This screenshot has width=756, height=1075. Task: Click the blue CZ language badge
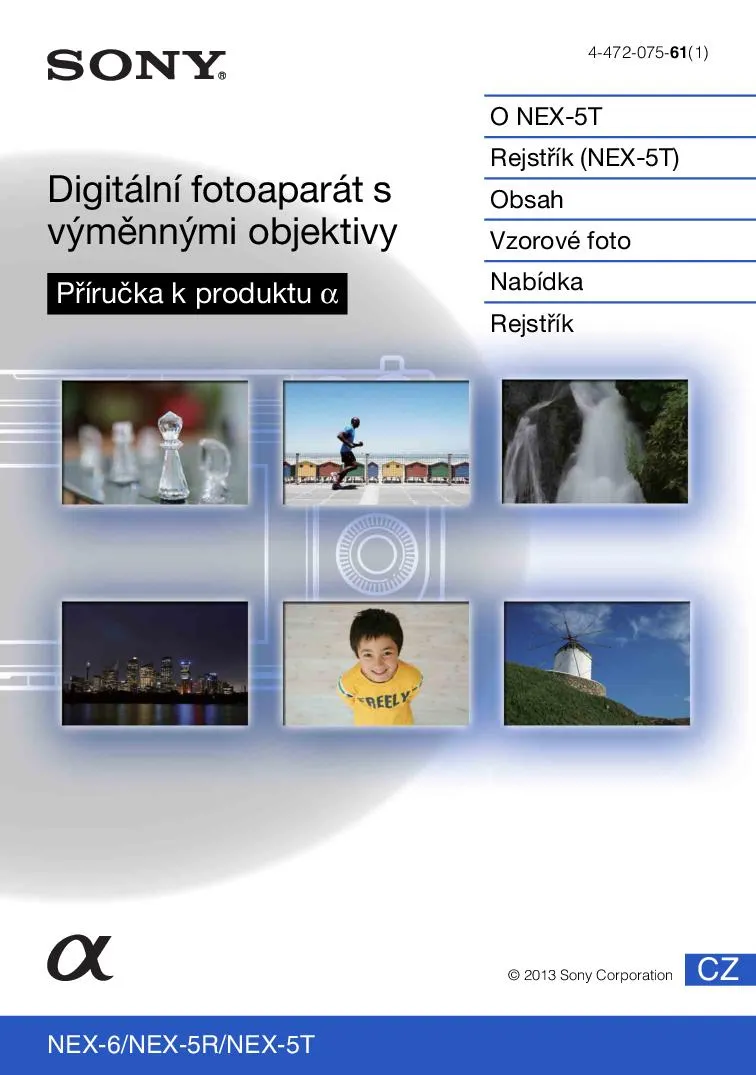717,968
